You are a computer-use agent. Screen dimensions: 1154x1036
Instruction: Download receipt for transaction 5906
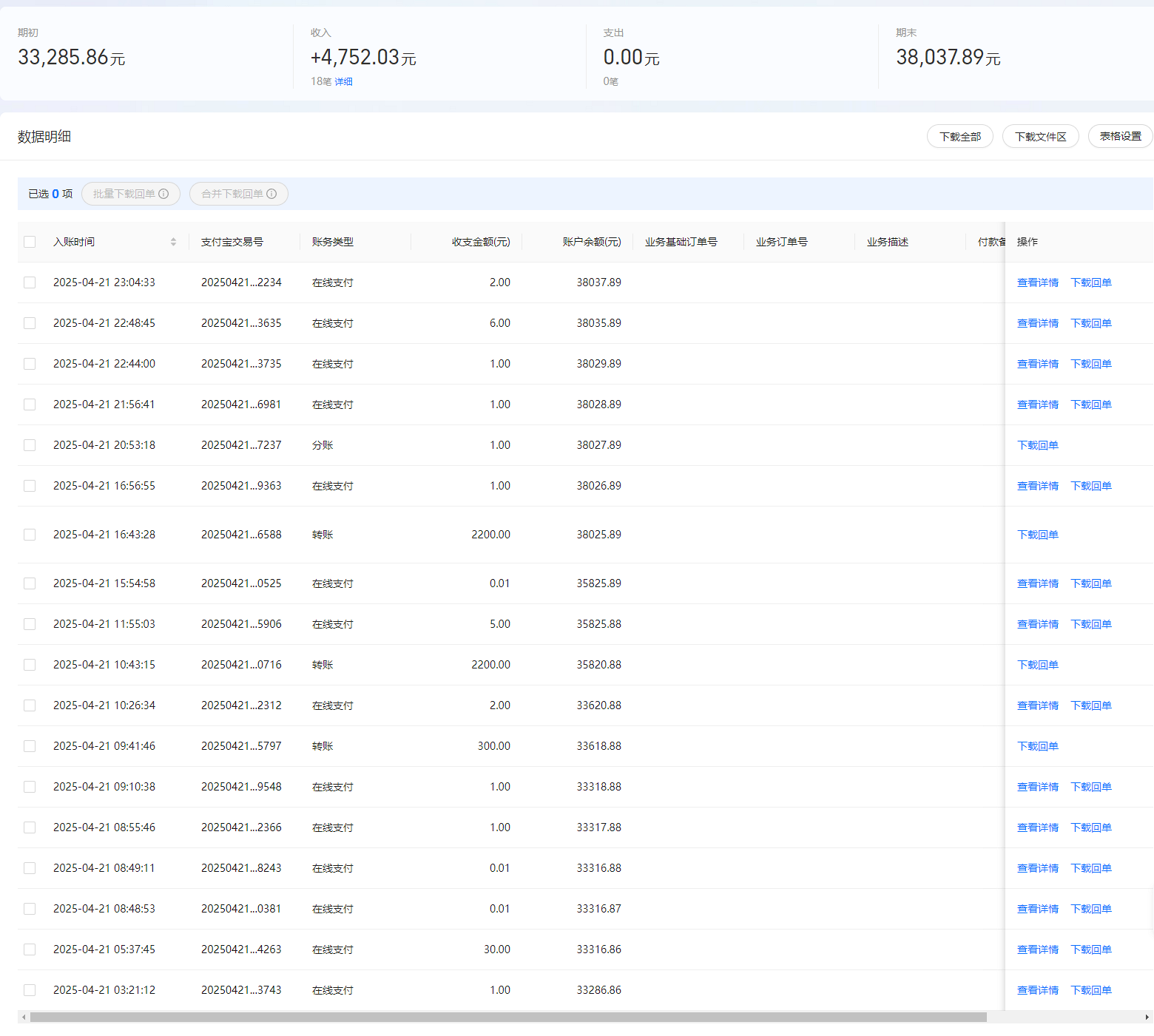pyautogui.click(x=1091, y=624)
